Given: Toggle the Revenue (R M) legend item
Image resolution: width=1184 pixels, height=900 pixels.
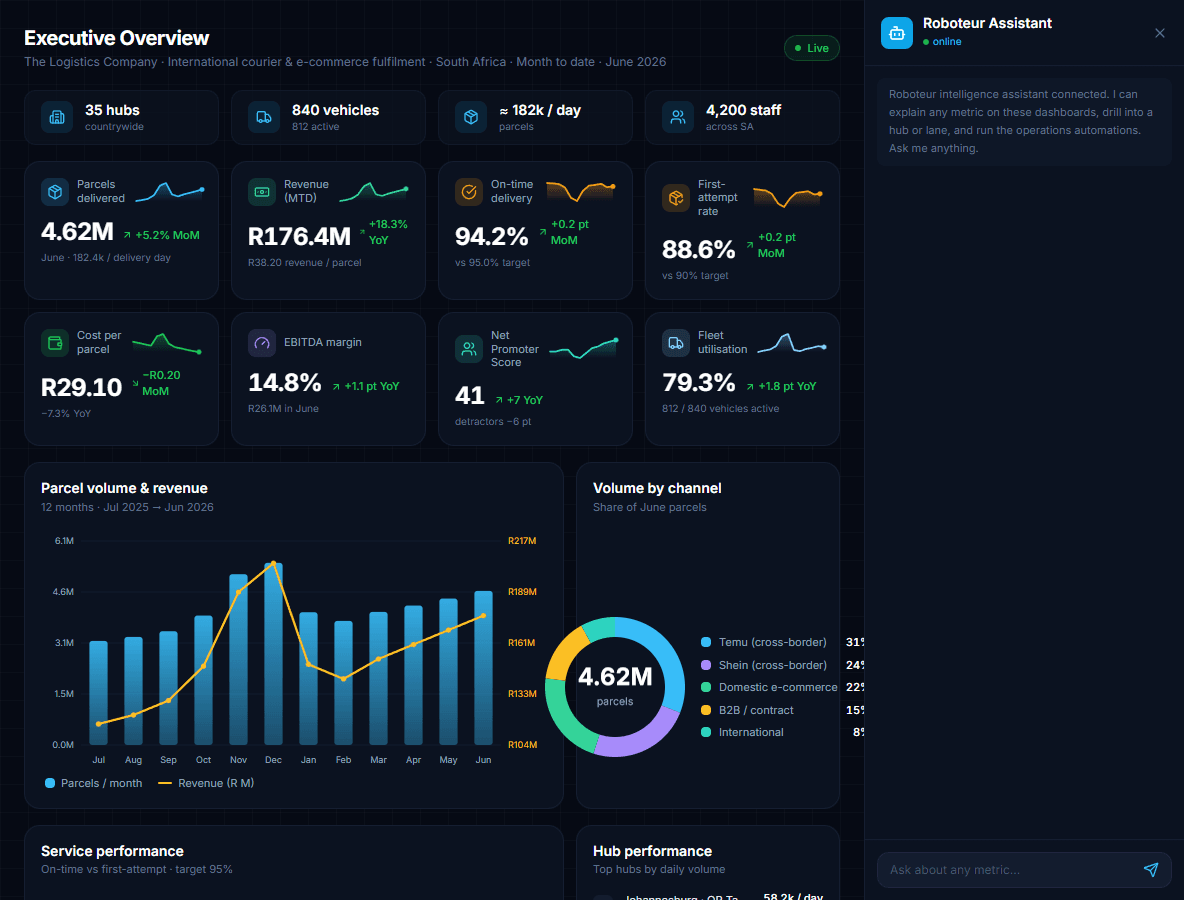Looking at the screenshot, I should click(x=206, y=783).
